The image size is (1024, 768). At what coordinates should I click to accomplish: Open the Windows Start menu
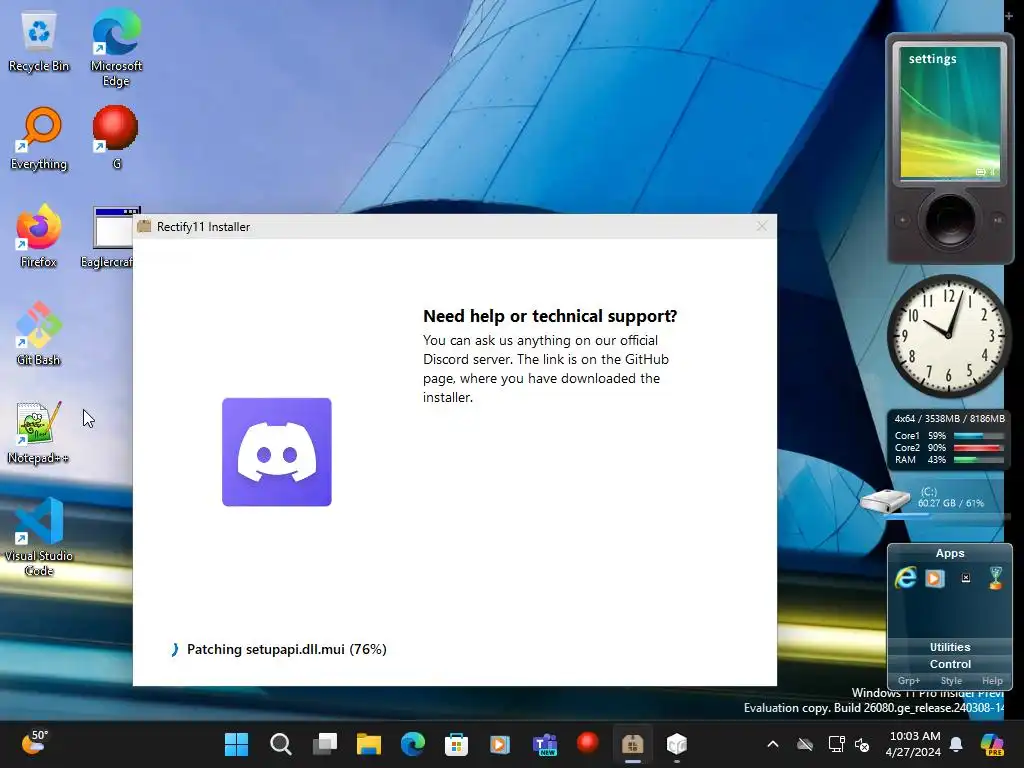coord(236,744)
